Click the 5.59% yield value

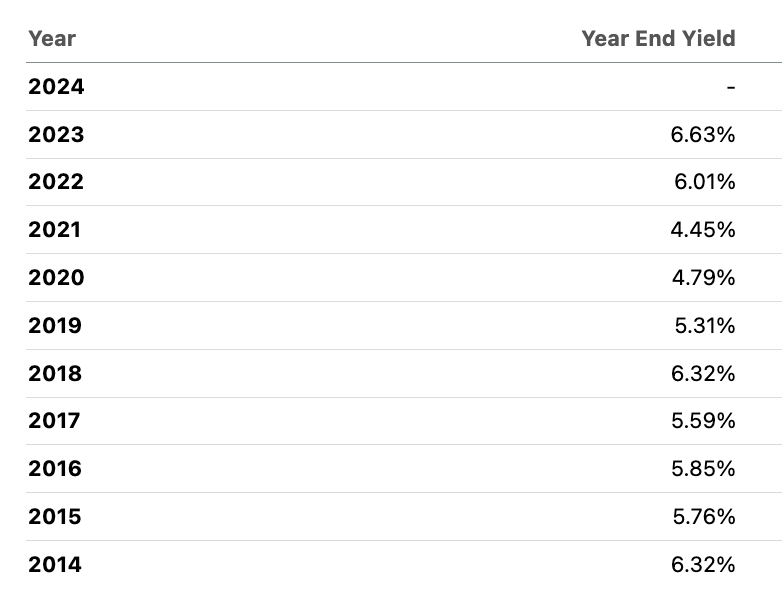[703, 421]
